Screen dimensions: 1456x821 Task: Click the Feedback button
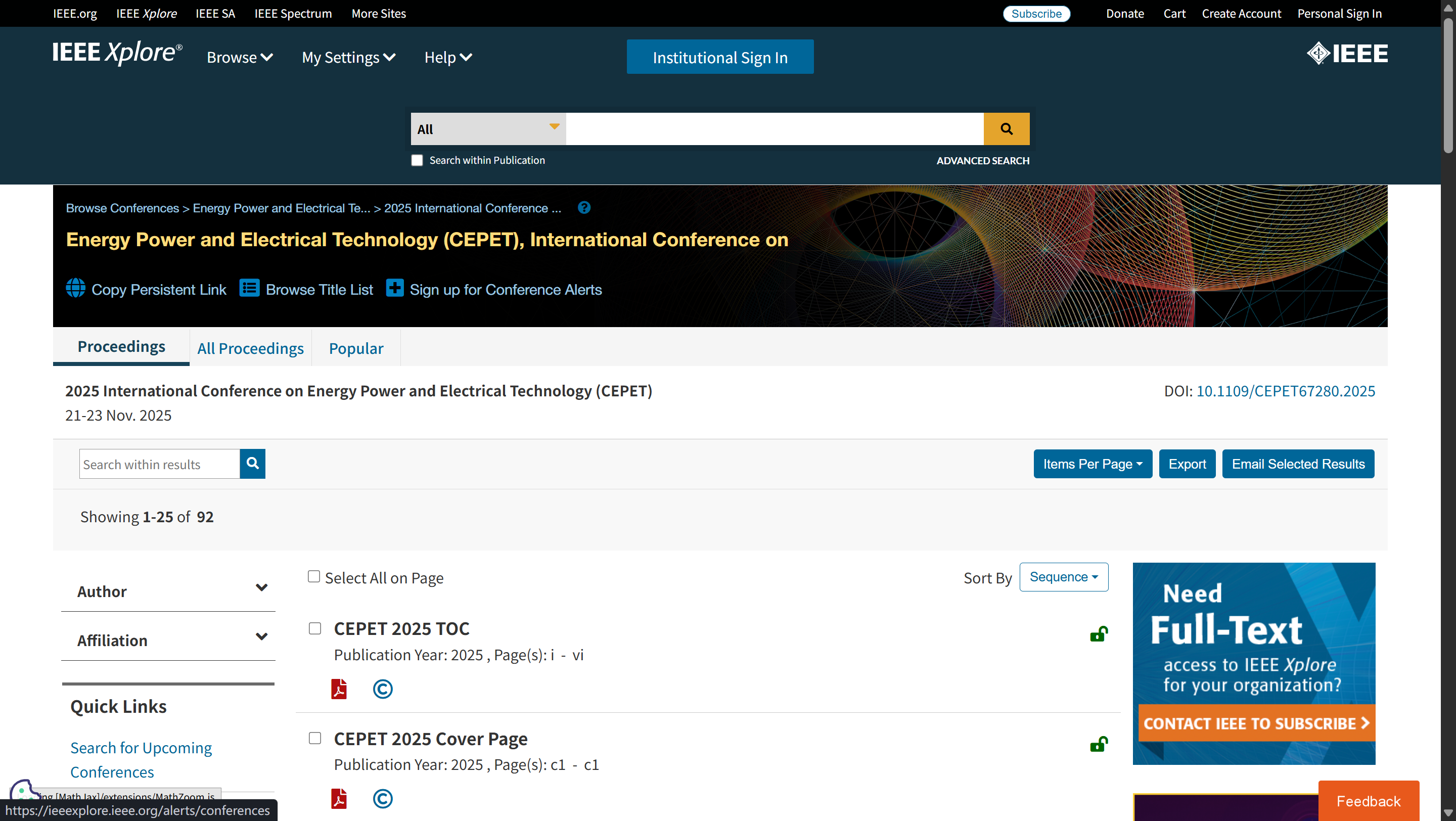tap(1369, 801)
